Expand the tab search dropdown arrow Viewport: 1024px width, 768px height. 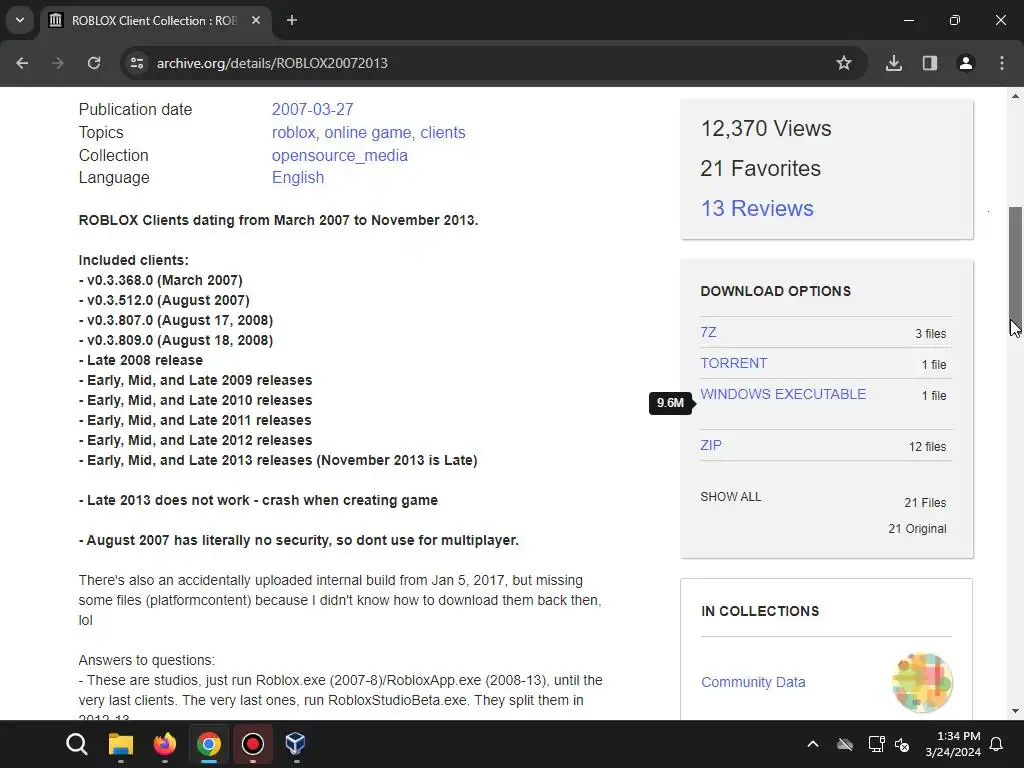(20, 20)
